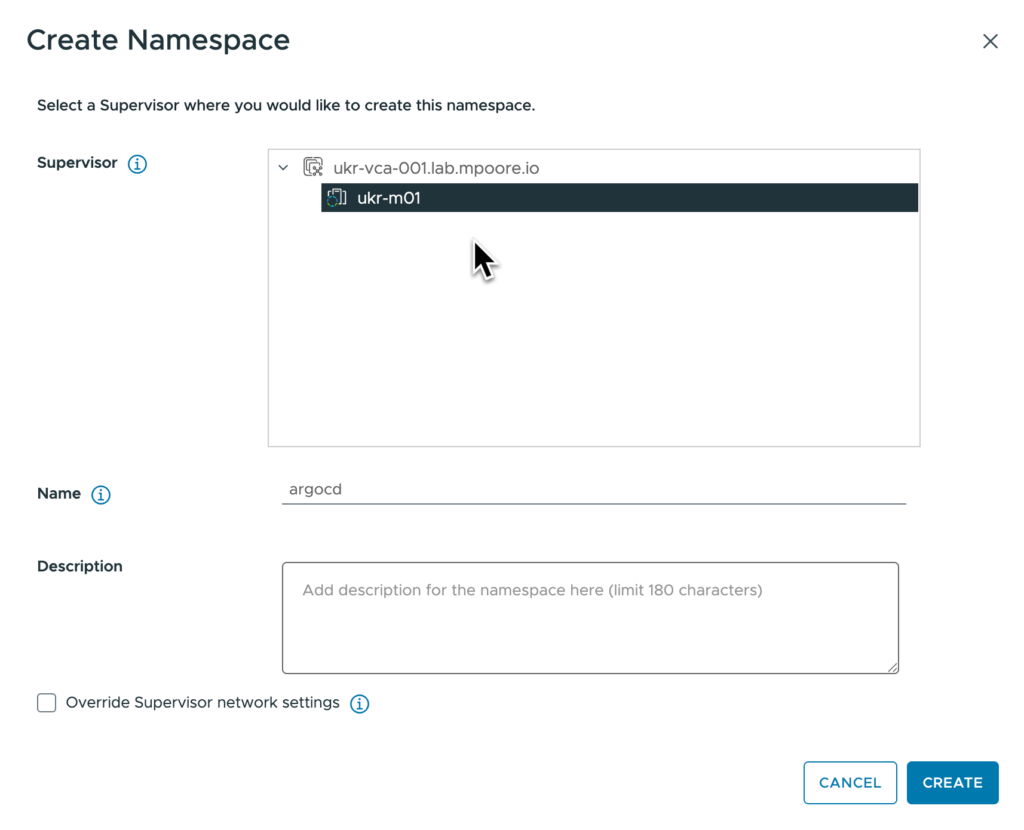
Task: Click the Supervisor label text
Action: (x=77, y=163)
